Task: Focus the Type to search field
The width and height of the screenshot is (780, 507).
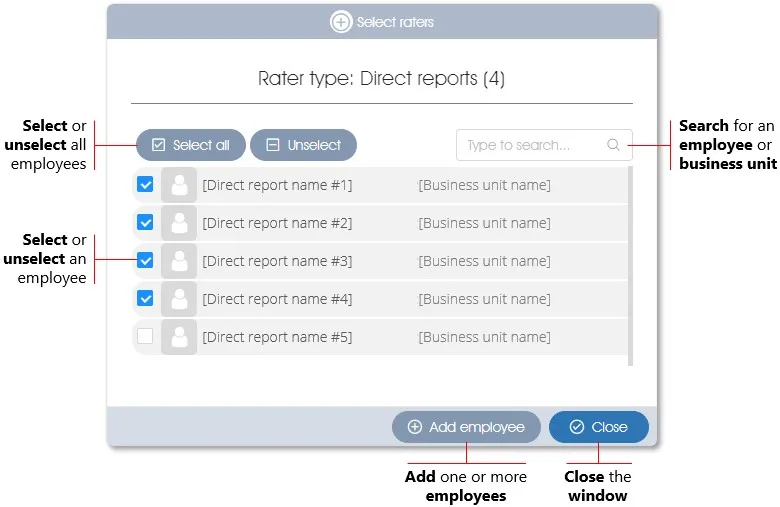Action: [530, 145]
